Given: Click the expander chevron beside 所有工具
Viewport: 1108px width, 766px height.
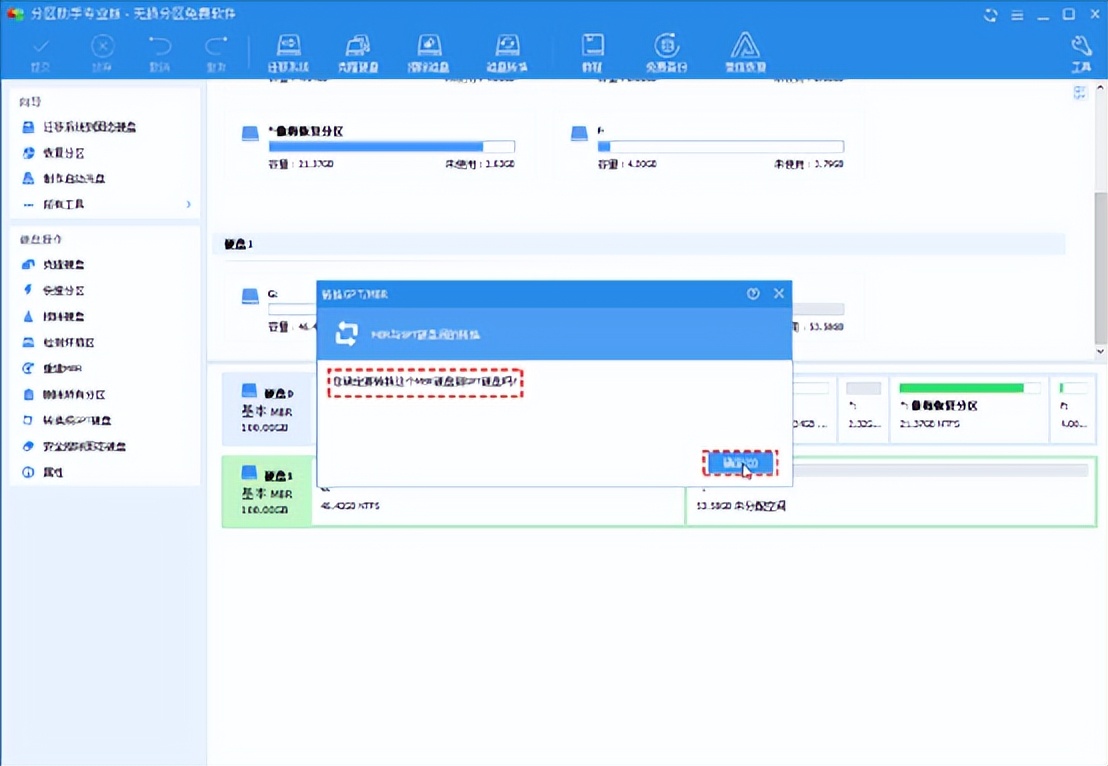Looking at the screenshot, I should click(188, 204).
